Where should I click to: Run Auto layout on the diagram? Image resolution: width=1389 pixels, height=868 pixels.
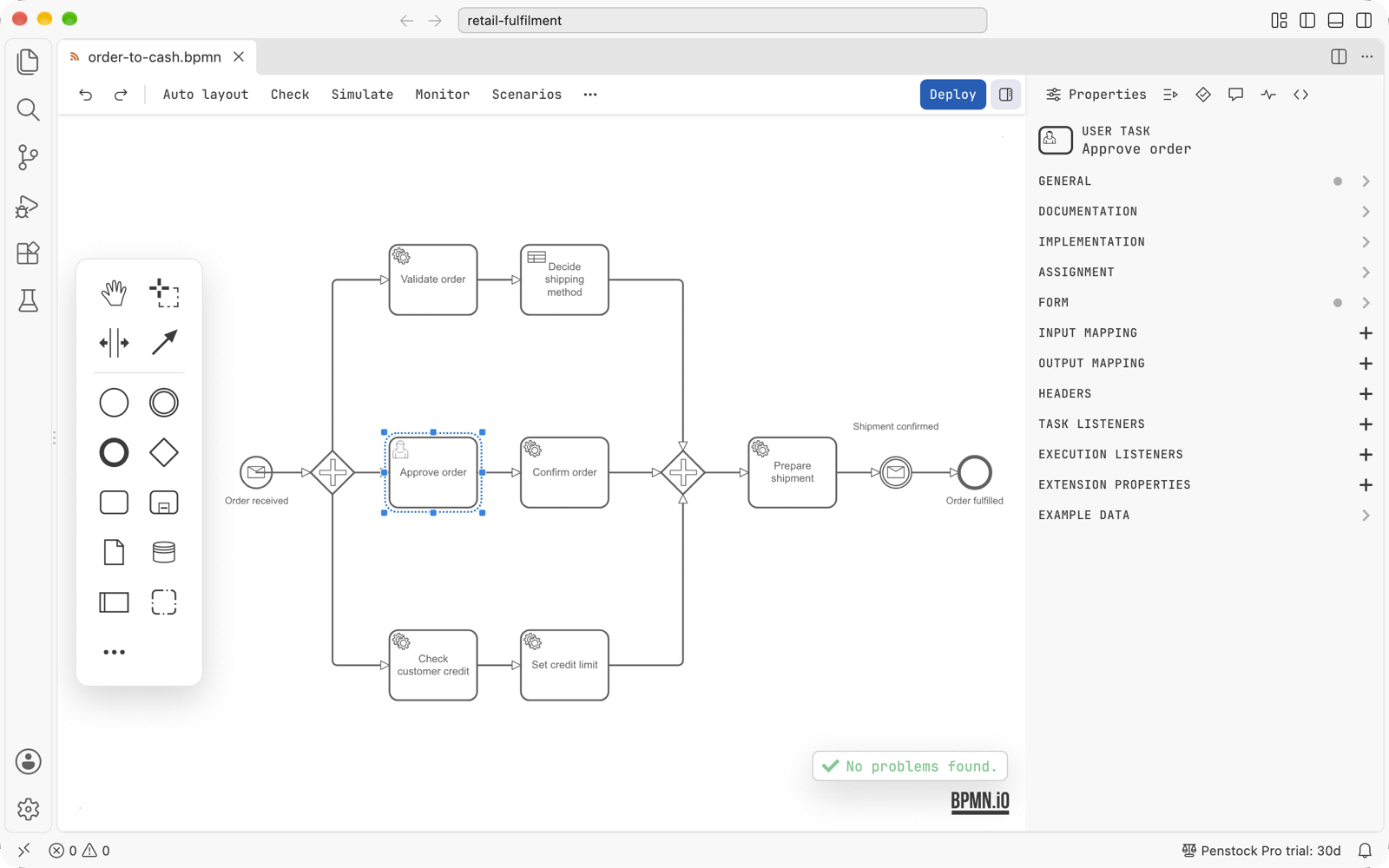206,95
